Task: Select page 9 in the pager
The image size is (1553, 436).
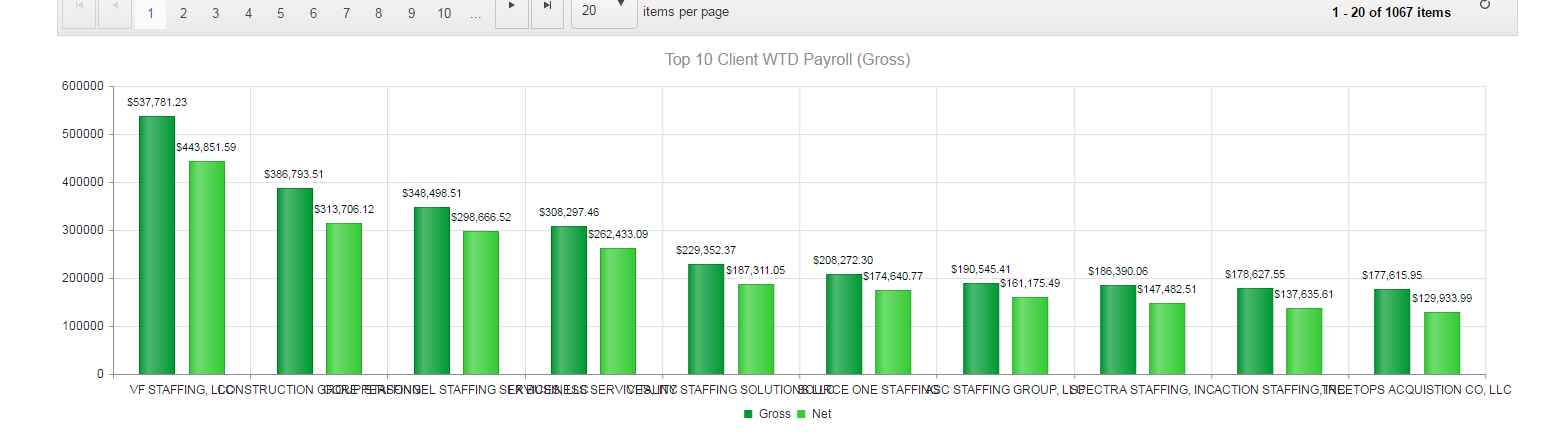Action: click(x=411, y=13)
